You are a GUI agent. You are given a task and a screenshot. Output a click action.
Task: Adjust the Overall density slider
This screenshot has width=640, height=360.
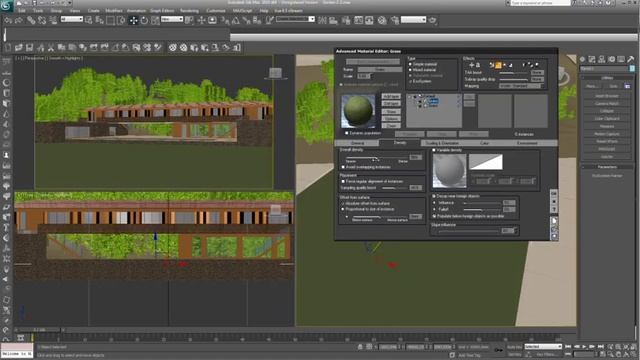[x=376, y=158]
